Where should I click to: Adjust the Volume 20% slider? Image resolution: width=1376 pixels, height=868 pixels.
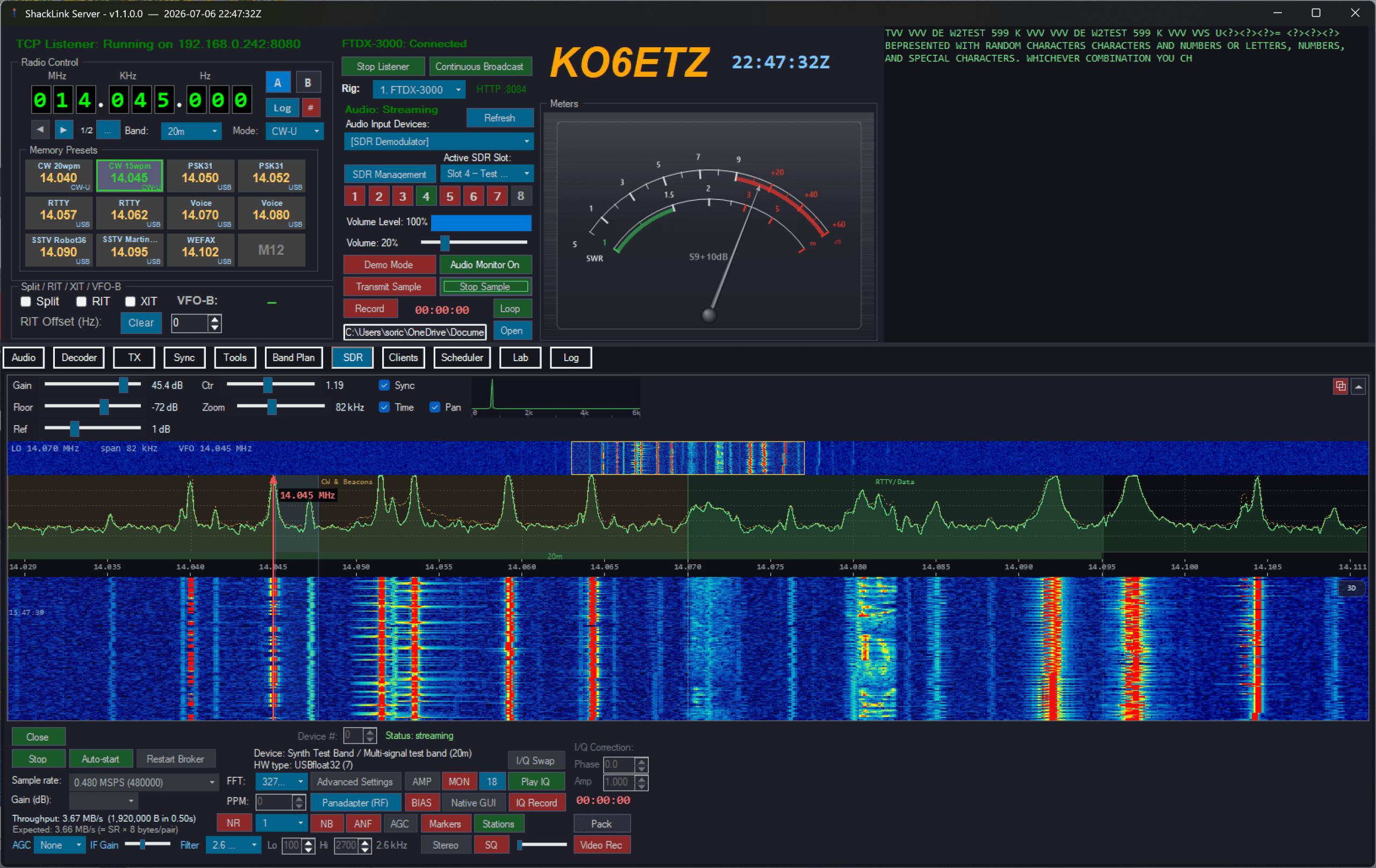coord(474,242)
